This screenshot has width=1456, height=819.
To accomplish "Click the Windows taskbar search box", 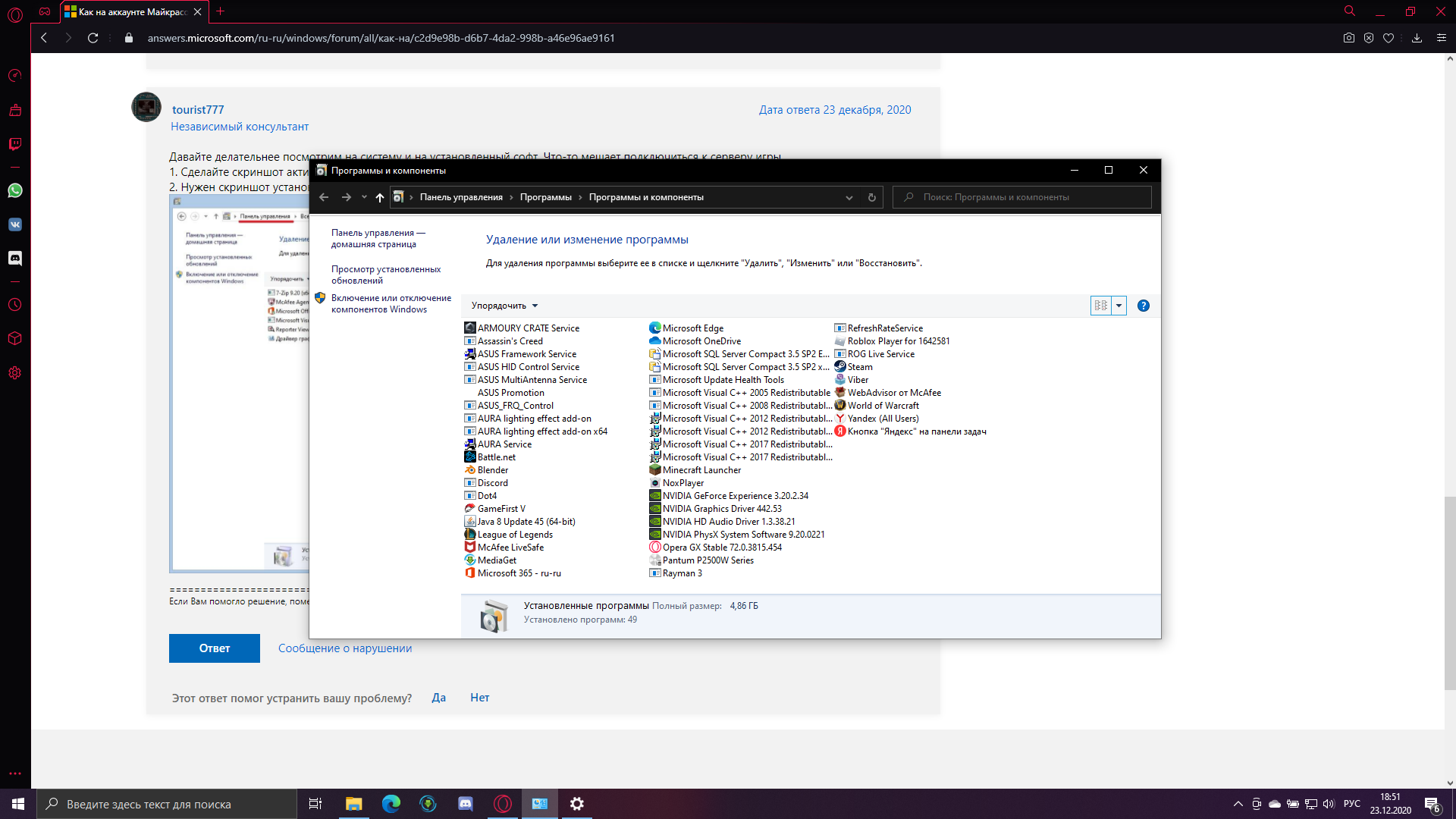I will 167,804.
